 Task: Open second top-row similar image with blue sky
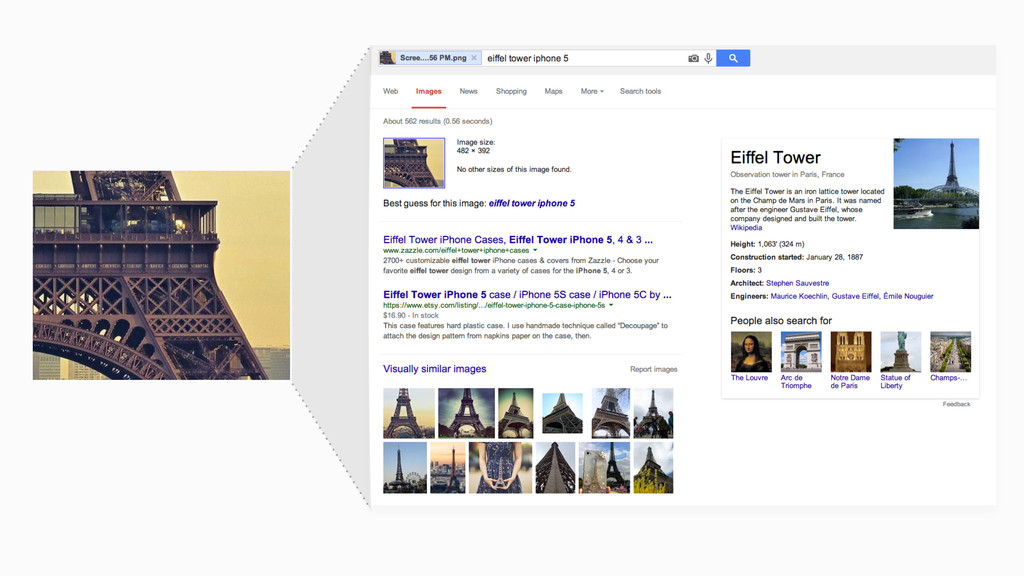tap(466, 413)
